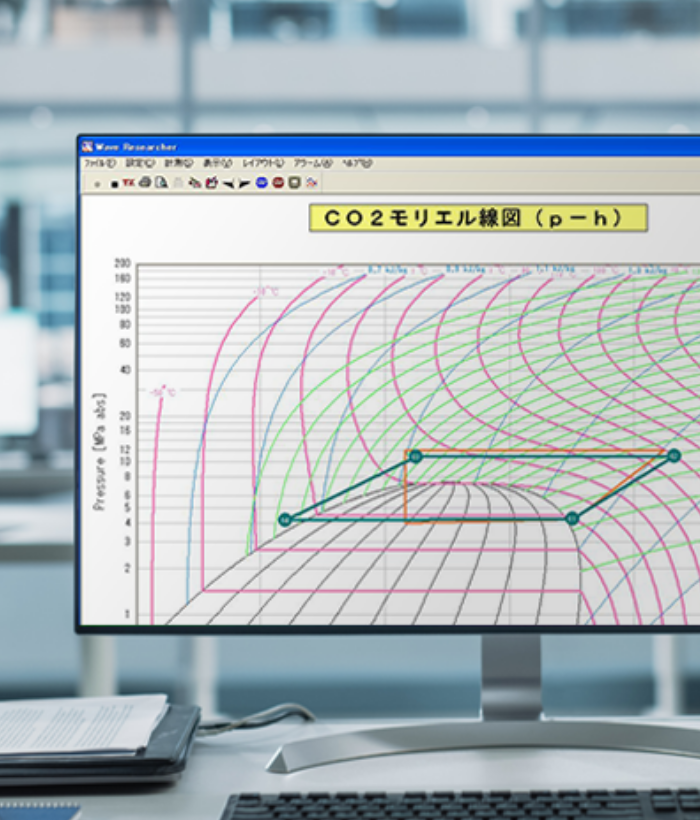Select the upper-right cycle point on the diagram
Viewport: 700px width, 820px height.
click(674, 456)
